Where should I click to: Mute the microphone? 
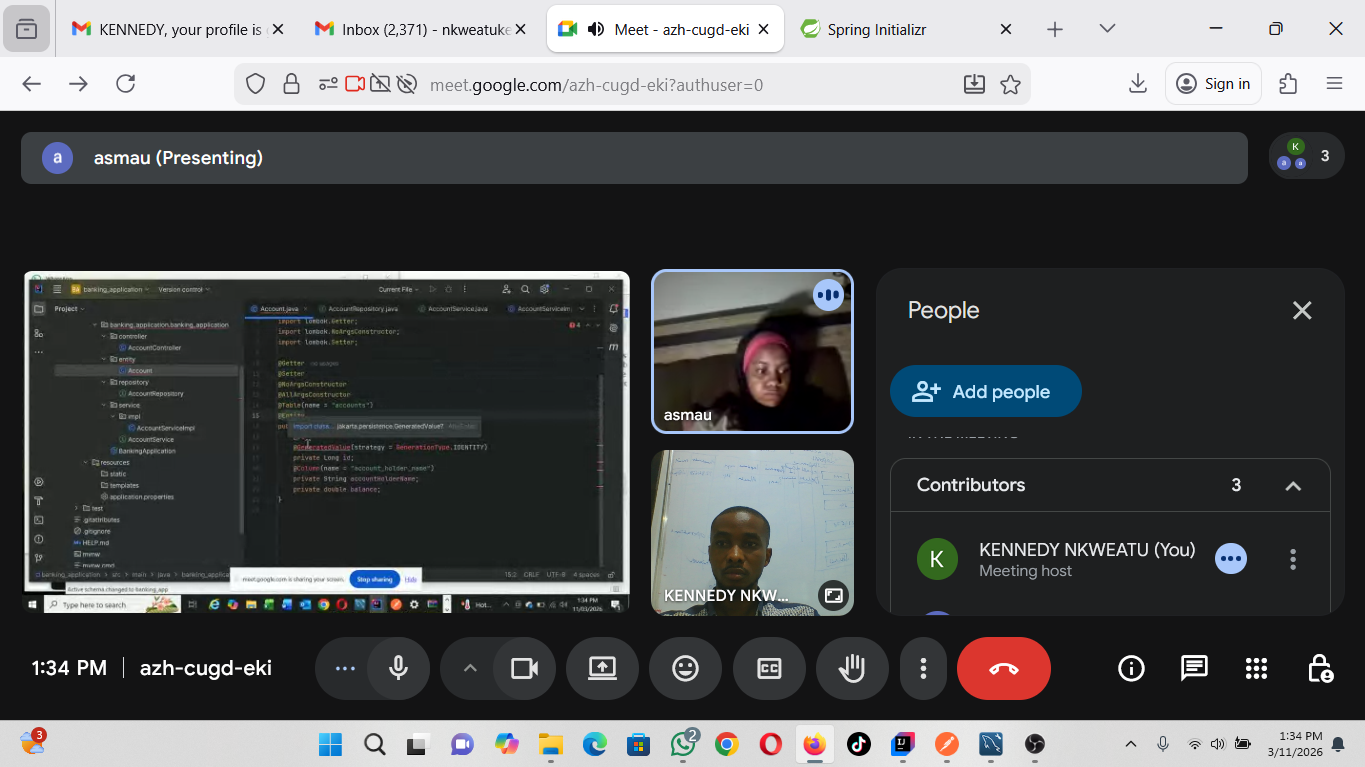pos(398,669)
